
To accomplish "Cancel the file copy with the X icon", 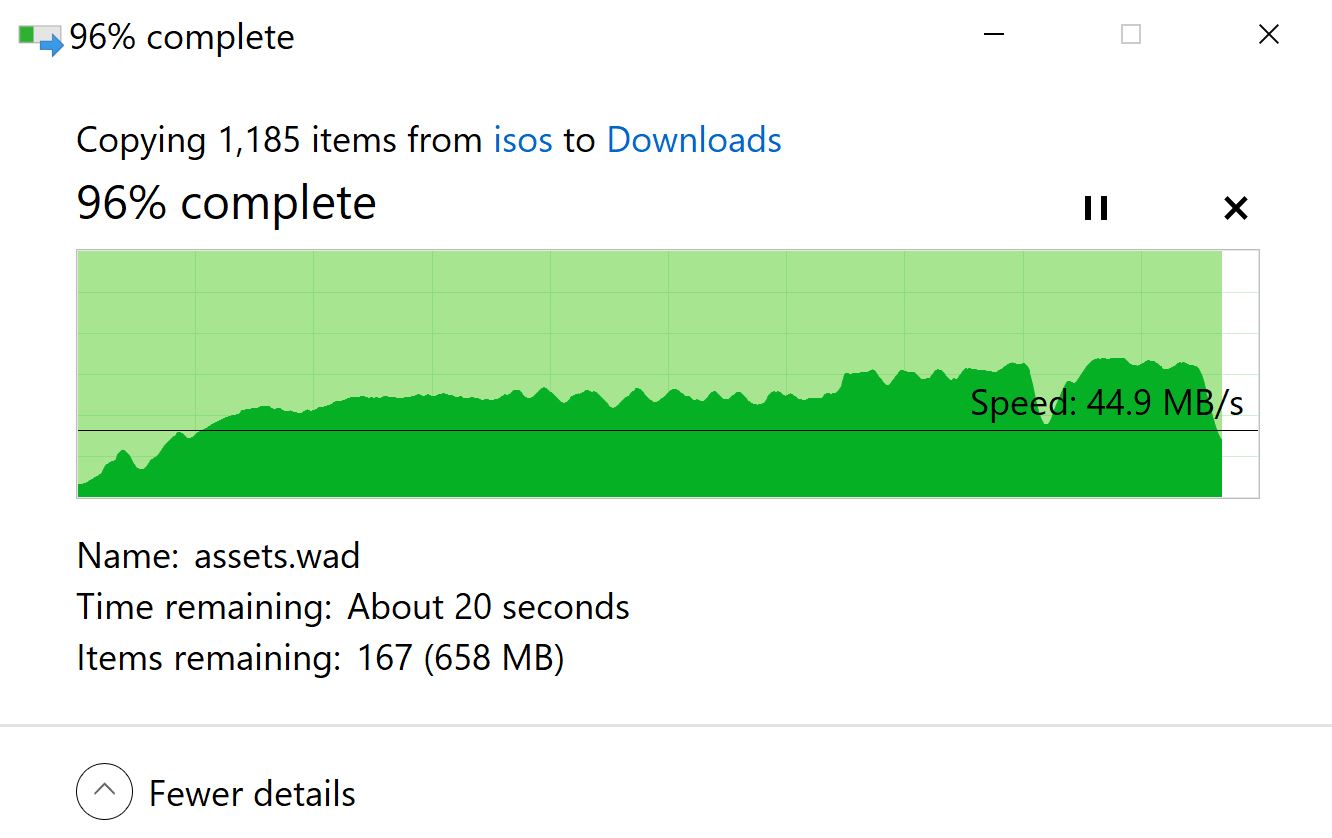I will pos(1236,208).
